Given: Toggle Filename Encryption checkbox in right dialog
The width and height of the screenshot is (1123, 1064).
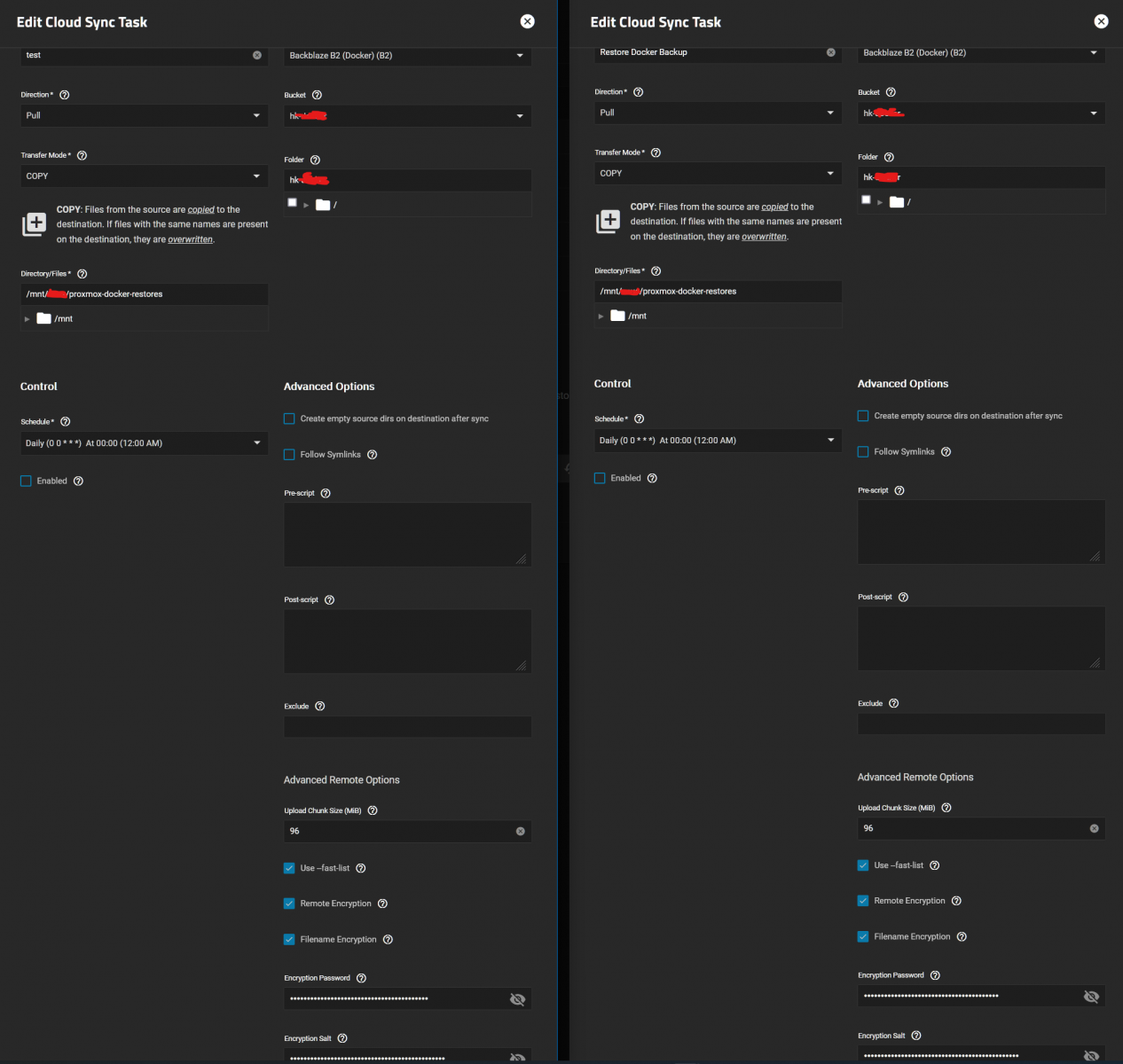Looking at the screenshot, I should point(863,936).
